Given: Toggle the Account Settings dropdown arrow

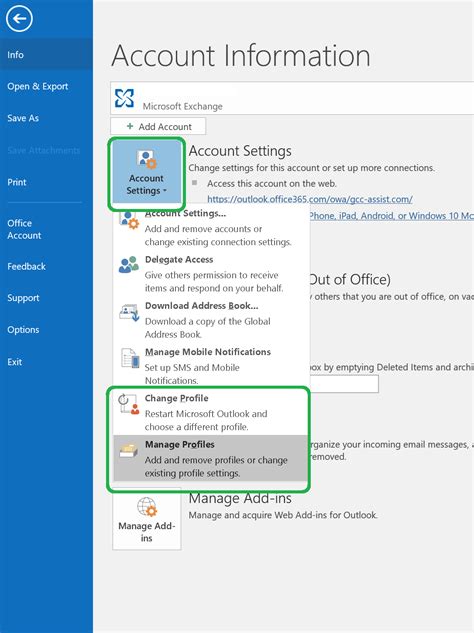Looking at the screenshot, I should pos(165,191).
